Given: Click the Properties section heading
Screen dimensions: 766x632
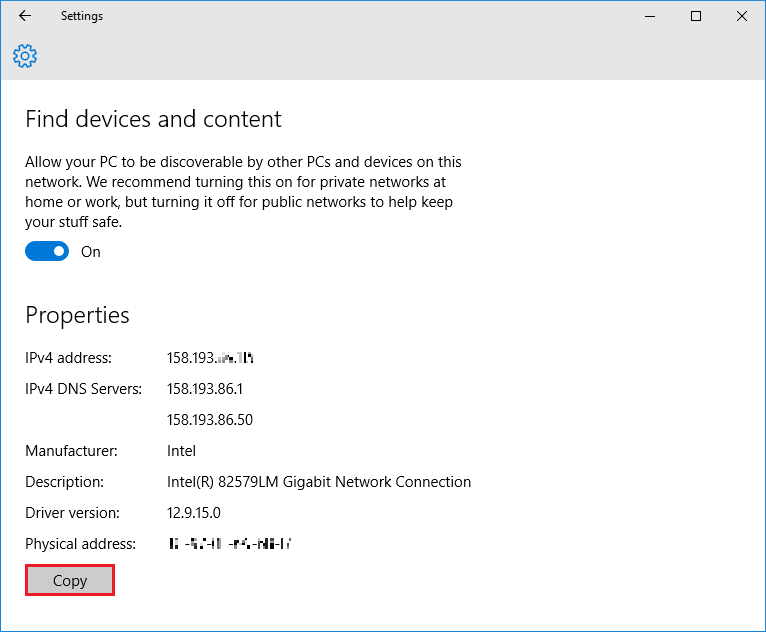Looking at the screenshot, I should click(x=77, y=315).
